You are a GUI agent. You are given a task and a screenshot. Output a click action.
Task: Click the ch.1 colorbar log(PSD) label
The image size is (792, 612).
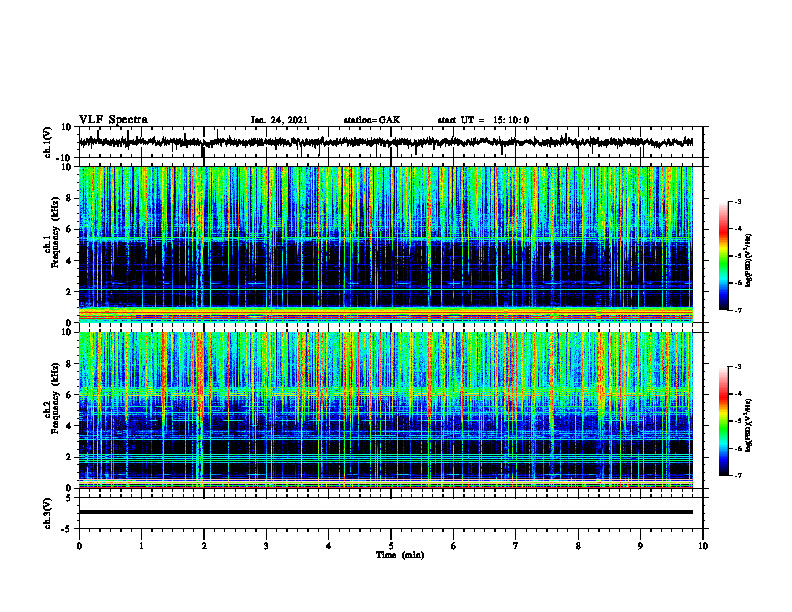pyautogui.click(x=748, y=260)
